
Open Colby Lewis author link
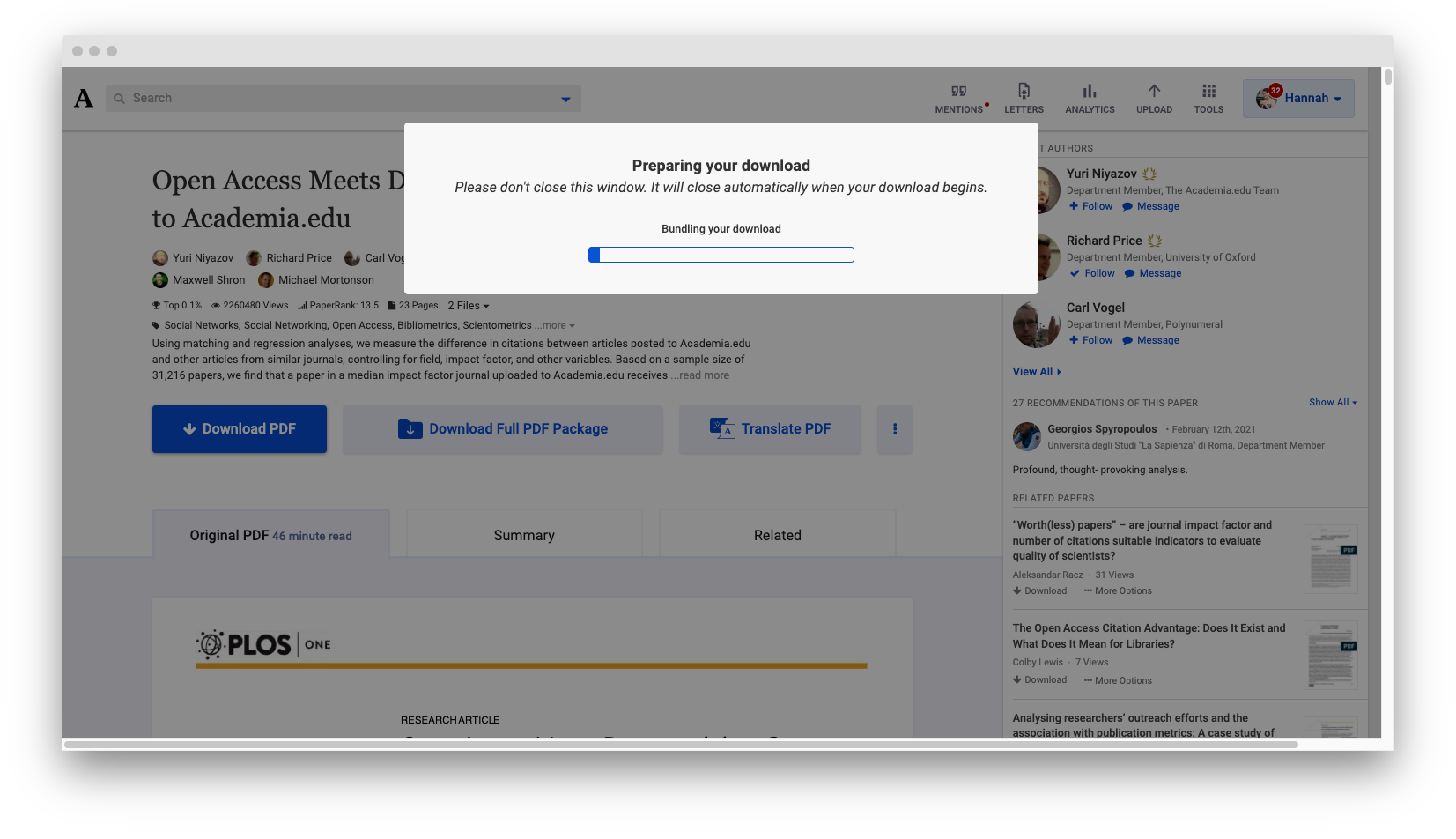(1038, 663)
